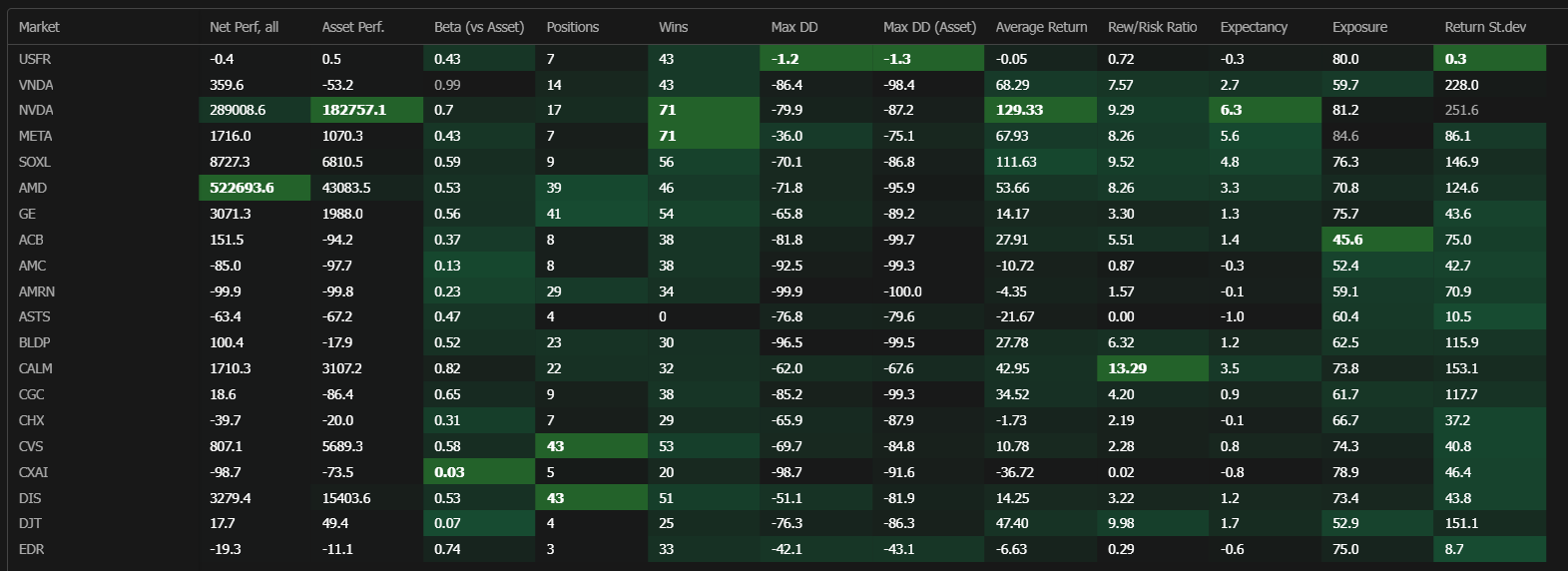Select the DJT market name
Image resolution: width=1568 pixels, height=571 pixels.
30,523
